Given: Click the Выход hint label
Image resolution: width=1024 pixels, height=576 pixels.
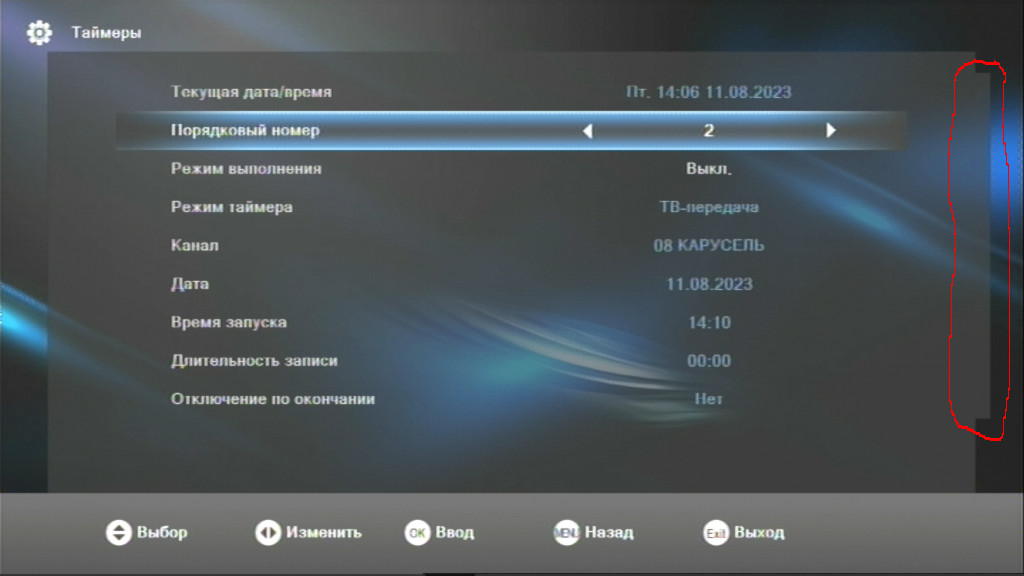Looking at the screenshot, I should click(x=759, y=533).
